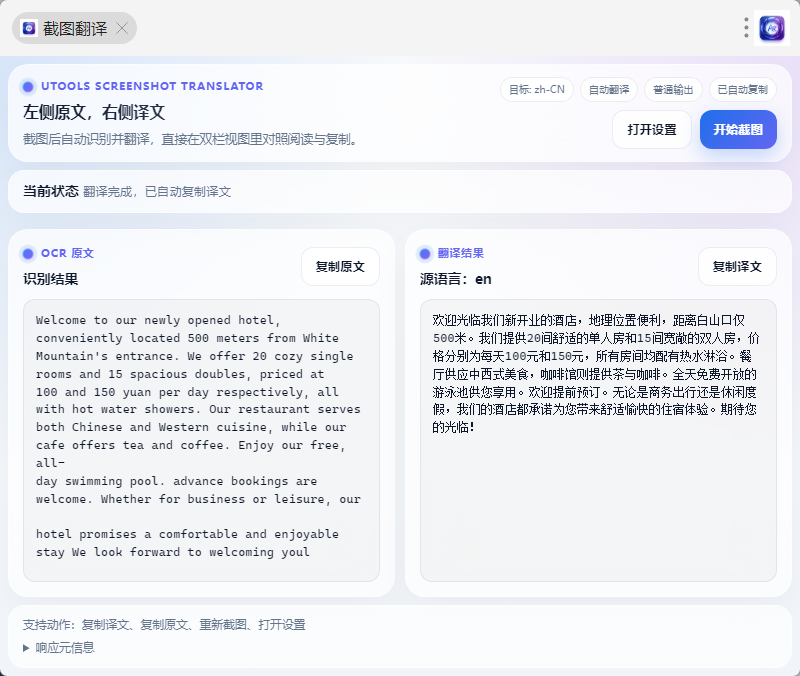Toggle the 自动翻译 chip
Image resolution: width=800 pixels, height=676 pixels.
(608, 90)
